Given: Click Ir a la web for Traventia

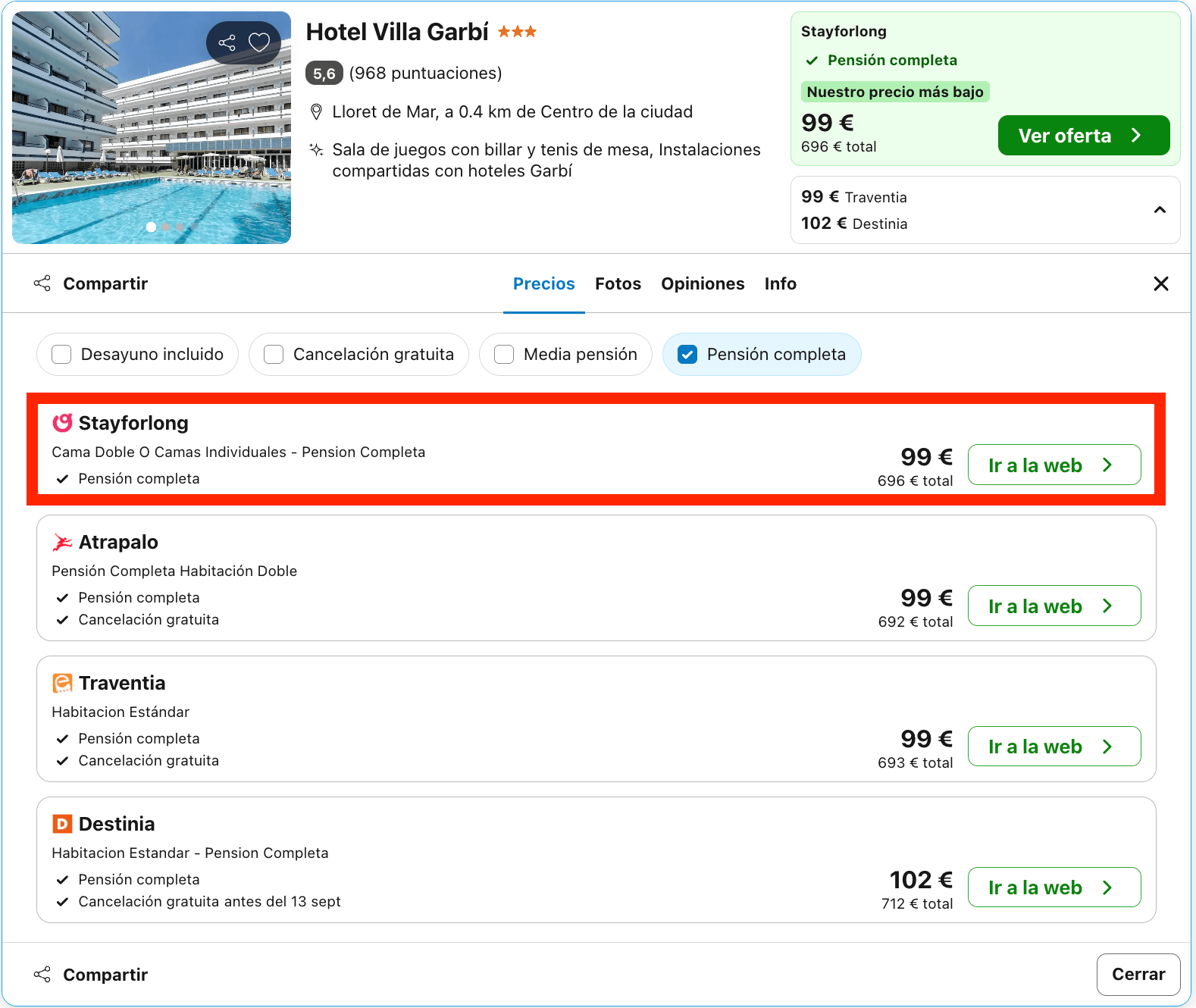Looking at the screenshot, I should point(1054,747).
